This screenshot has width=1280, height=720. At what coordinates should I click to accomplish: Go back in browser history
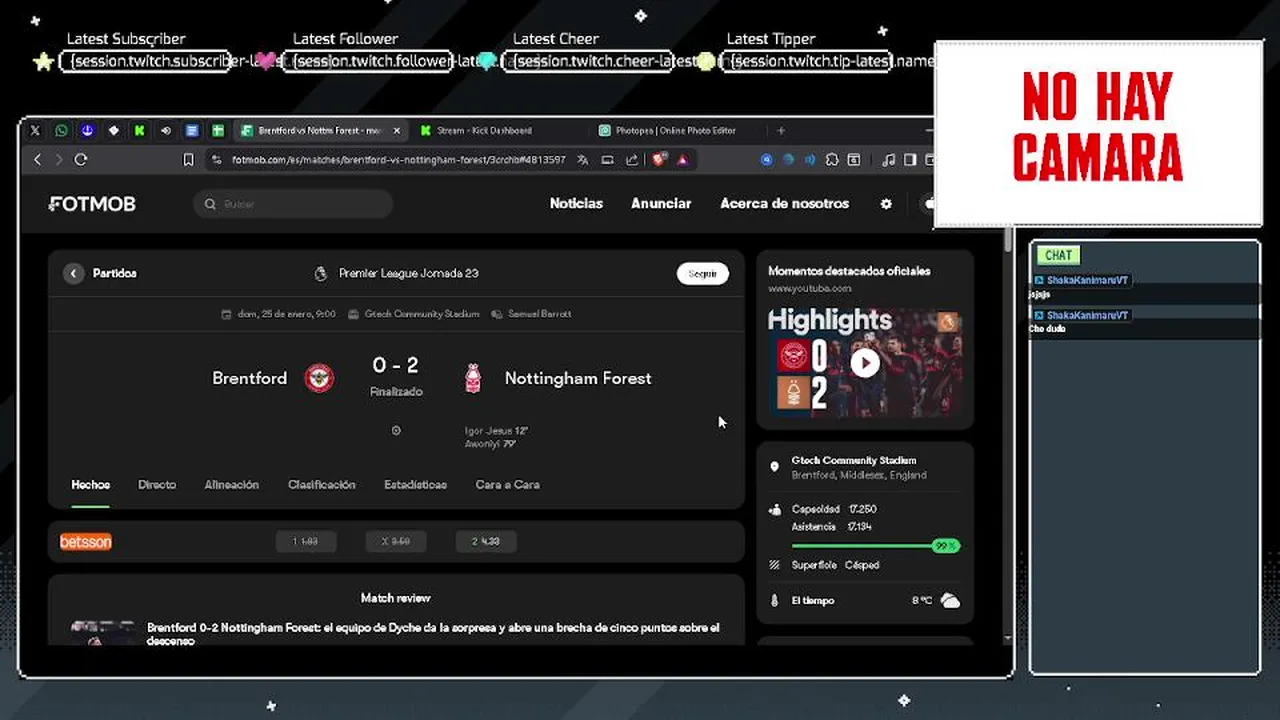pos(38,159)
